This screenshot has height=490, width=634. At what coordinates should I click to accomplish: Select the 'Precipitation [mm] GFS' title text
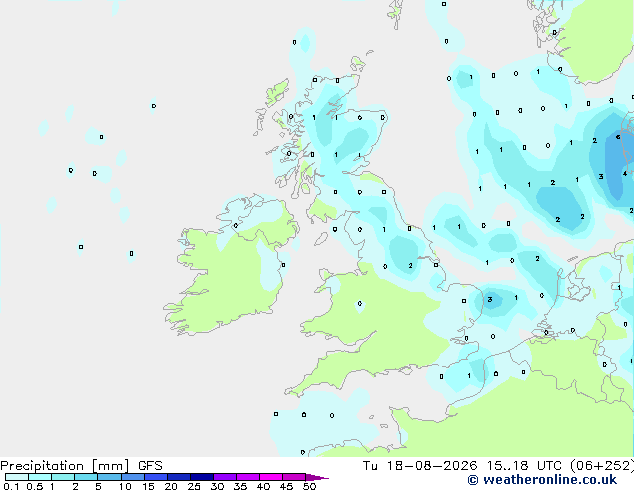[x=81, y=466]
